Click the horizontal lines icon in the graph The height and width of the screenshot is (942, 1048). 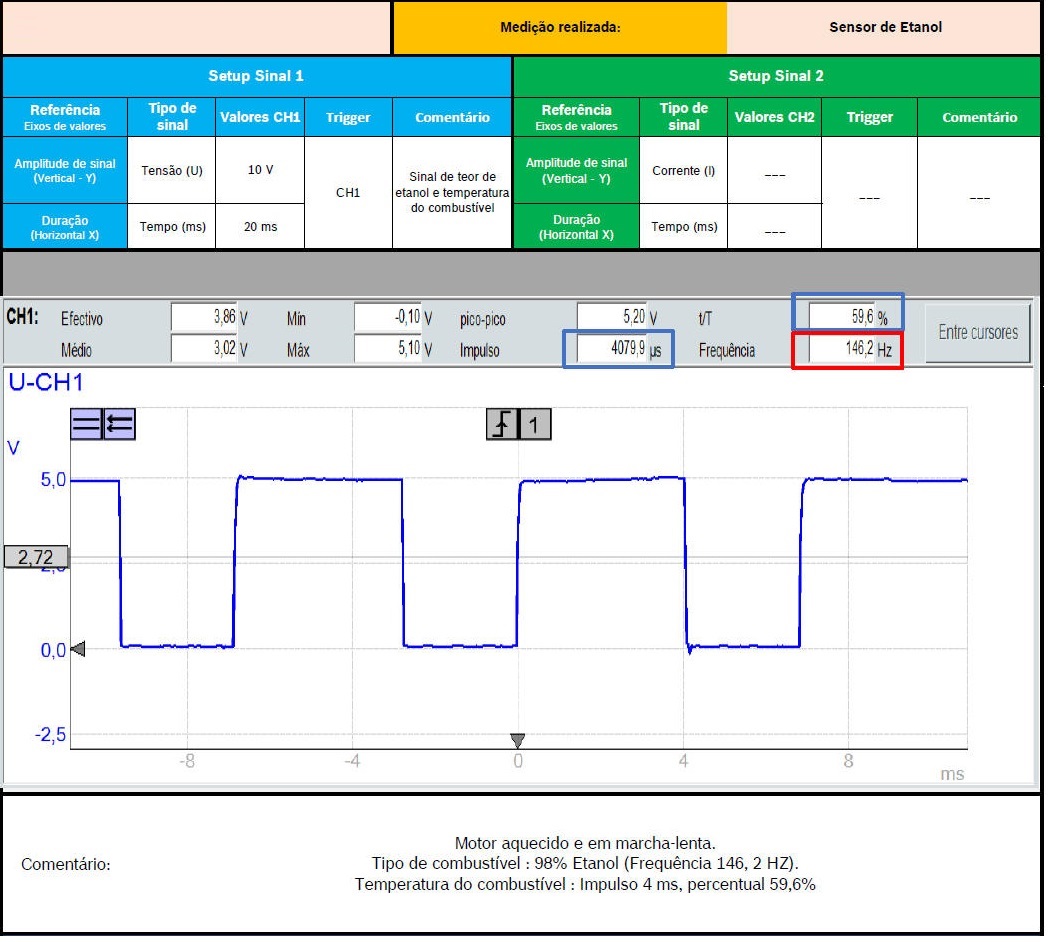click(x=86, y=425)
